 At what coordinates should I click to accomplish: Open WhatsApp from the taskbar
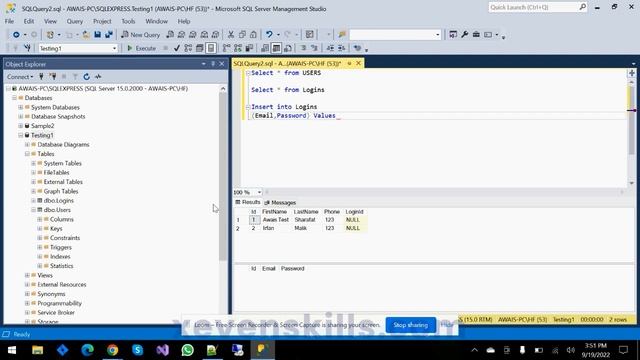click(x=187, y=350)
